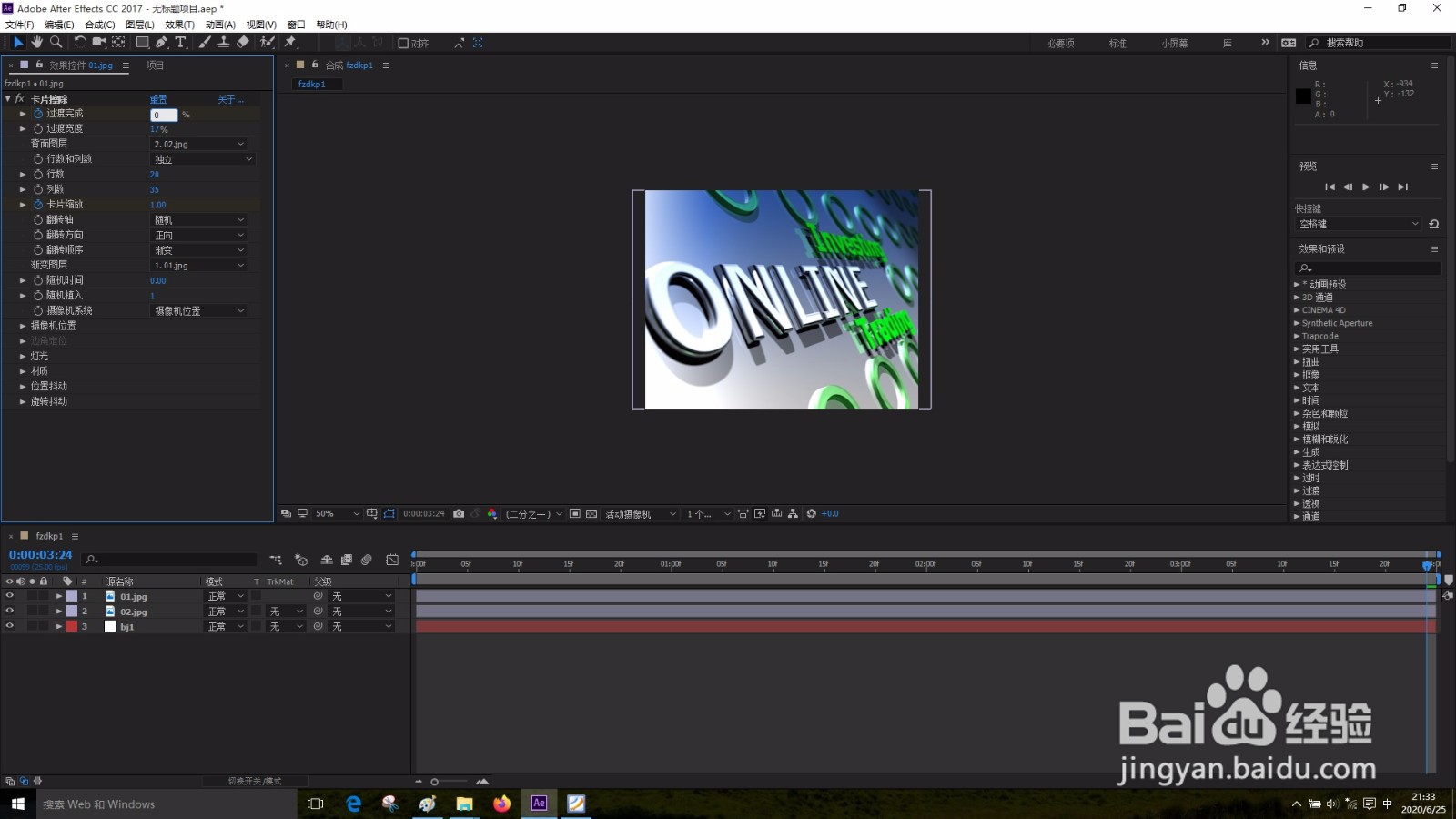Viewport: 1456px width, 819px height.
Task: Open the 合成(C) menu
Action: (x=100, y=25)
